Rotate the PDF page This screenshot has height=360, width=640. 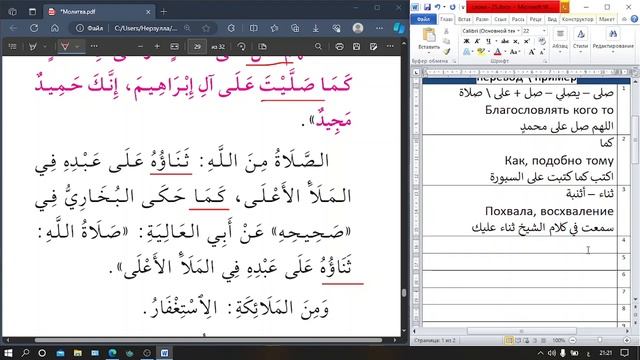pos(241,47)
